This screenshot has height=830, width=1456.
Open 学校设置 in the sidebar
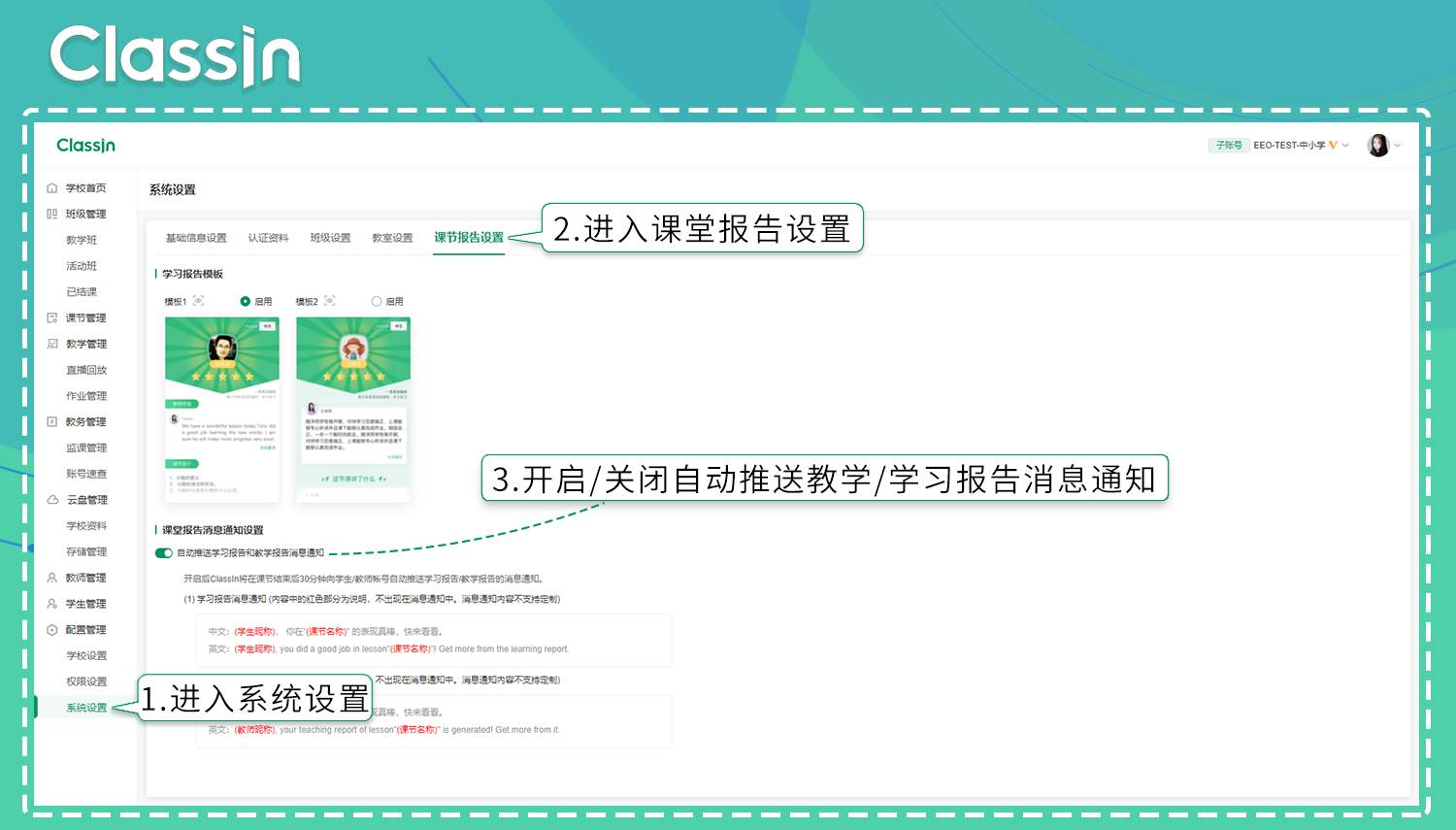tap(86, 656)
